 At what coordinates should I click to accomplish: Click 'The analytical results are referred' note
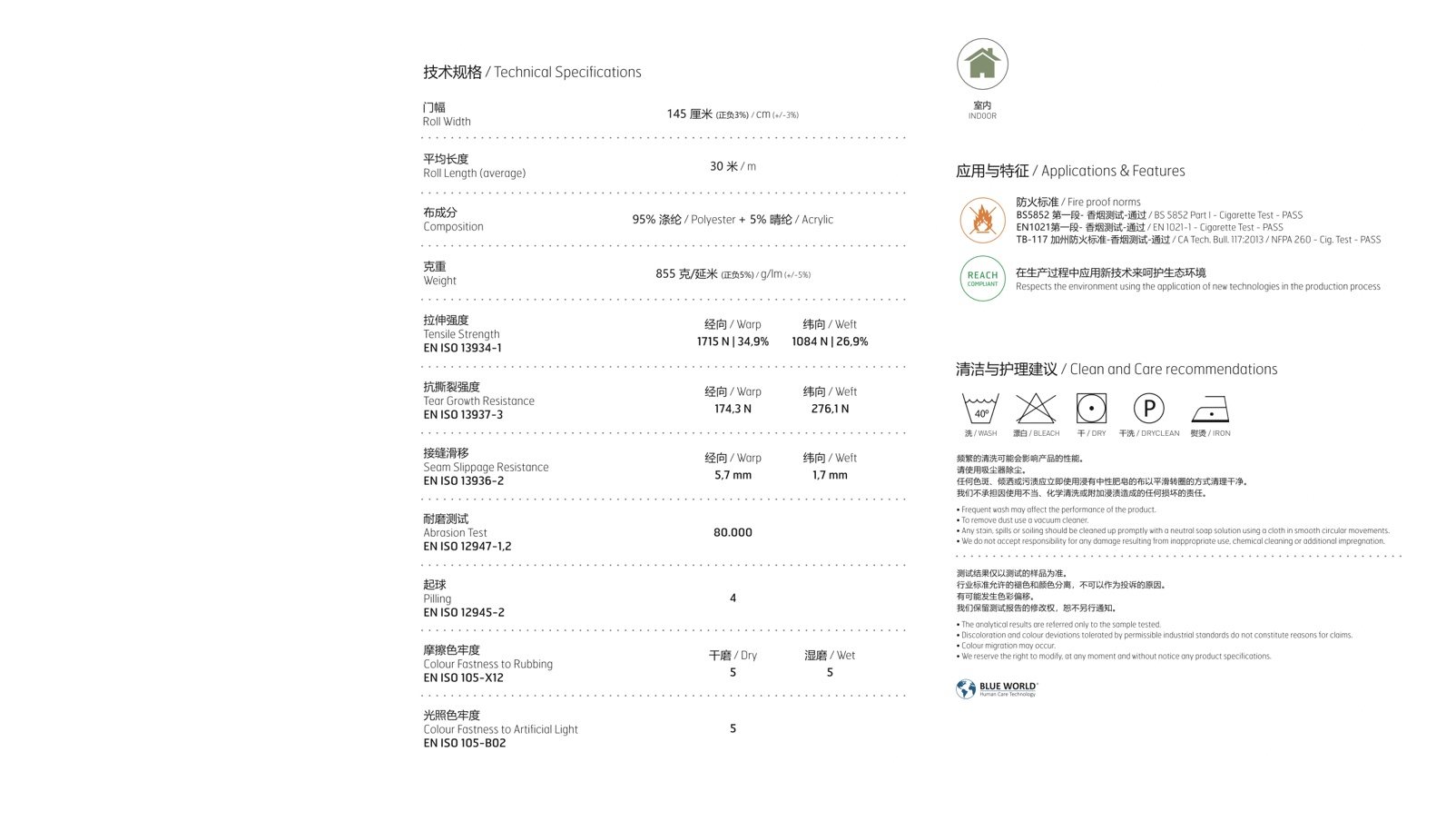[x=1058, y=625]
